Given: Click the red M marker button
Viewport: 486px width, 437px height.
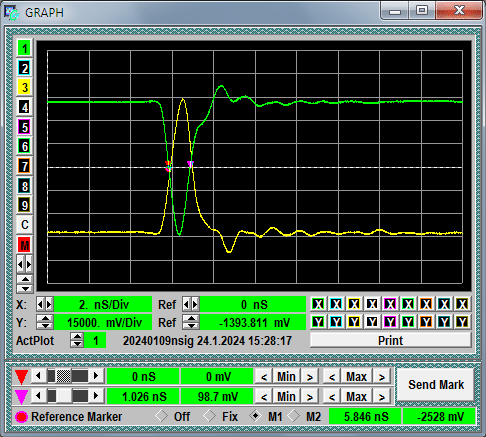Looking at the screenshot, I should [24, 245].
